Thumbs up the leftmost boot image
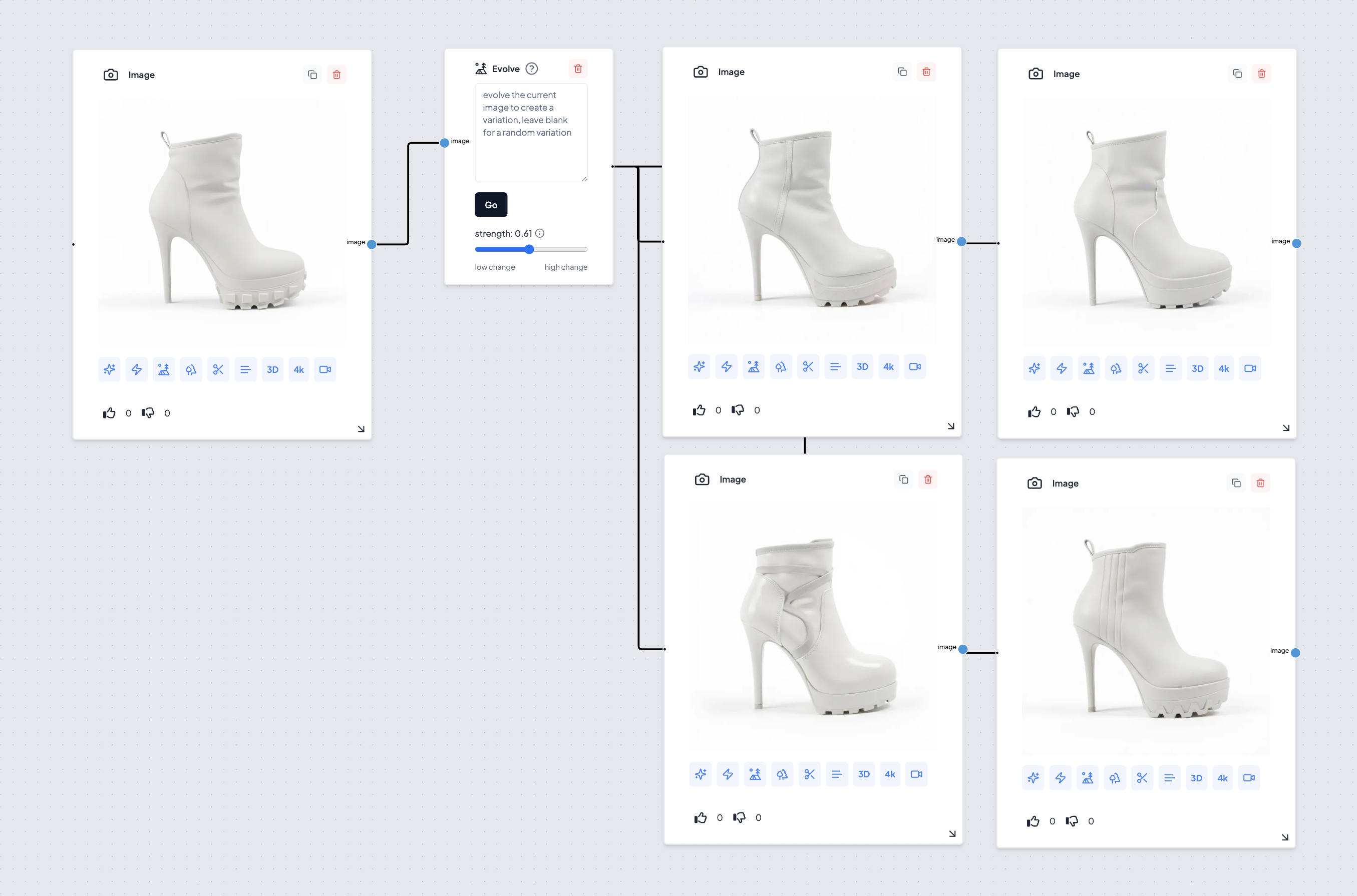Image resolution: width=1357 pixels, height=896 pixels. [x=109, y=413]
